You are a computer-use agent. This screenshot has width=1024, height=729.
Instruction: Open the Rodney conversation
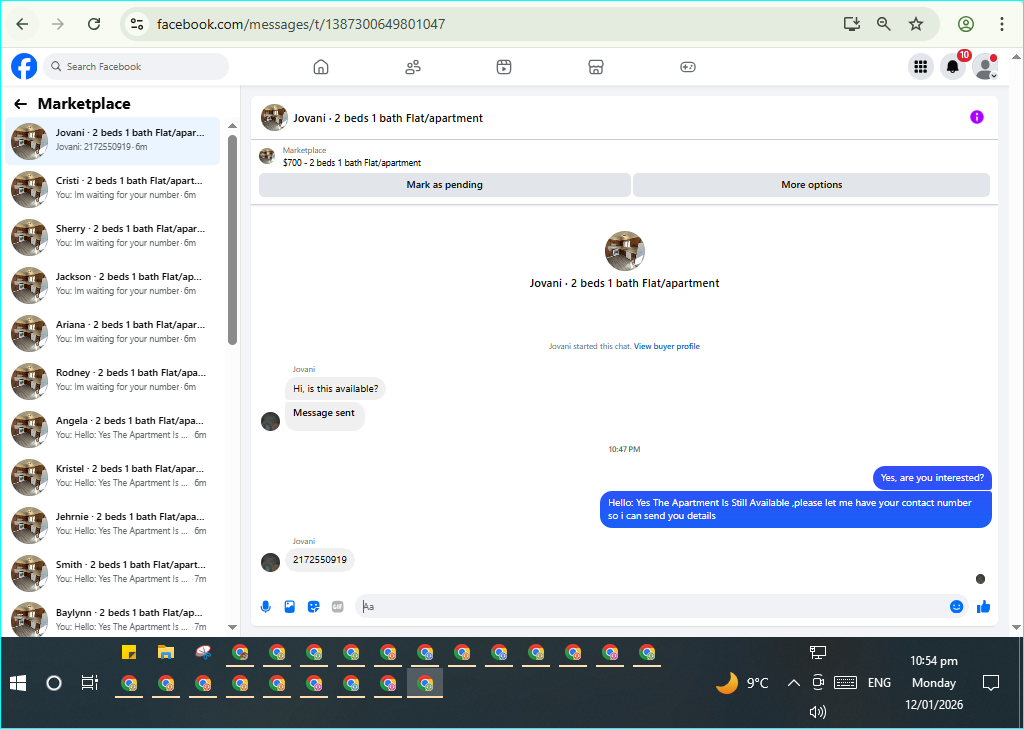(x=112, y=381)
